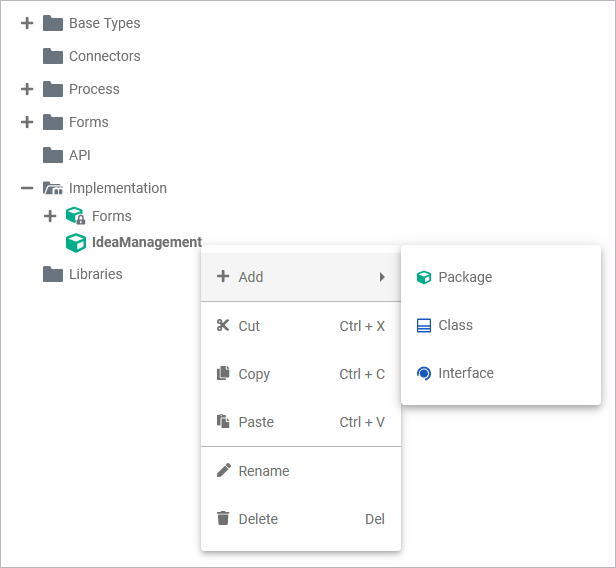
Task: Expand the Process folder node
Action: coord(27,89)
